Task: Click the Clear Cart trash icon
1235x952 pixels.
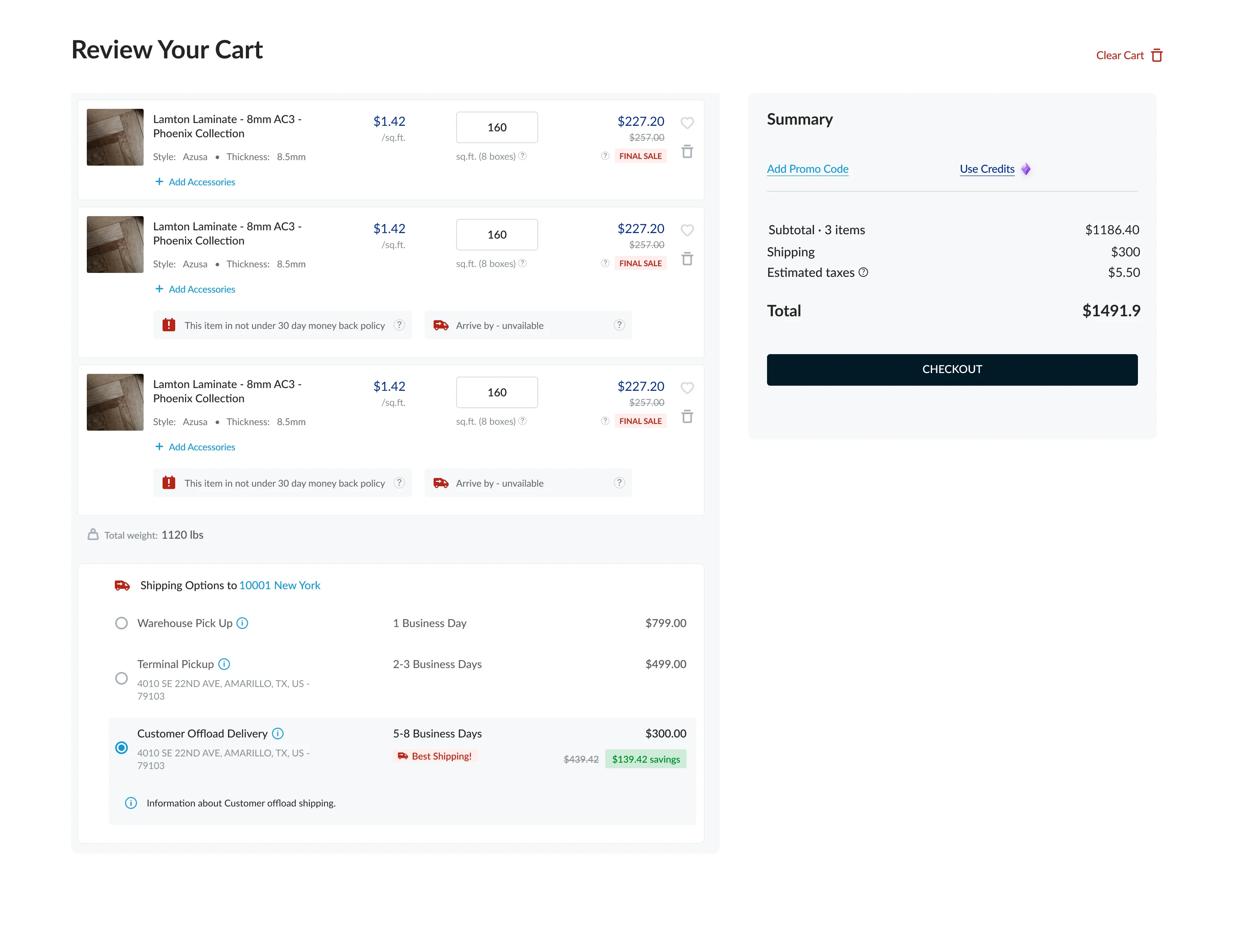Action: click(1157, 55)
